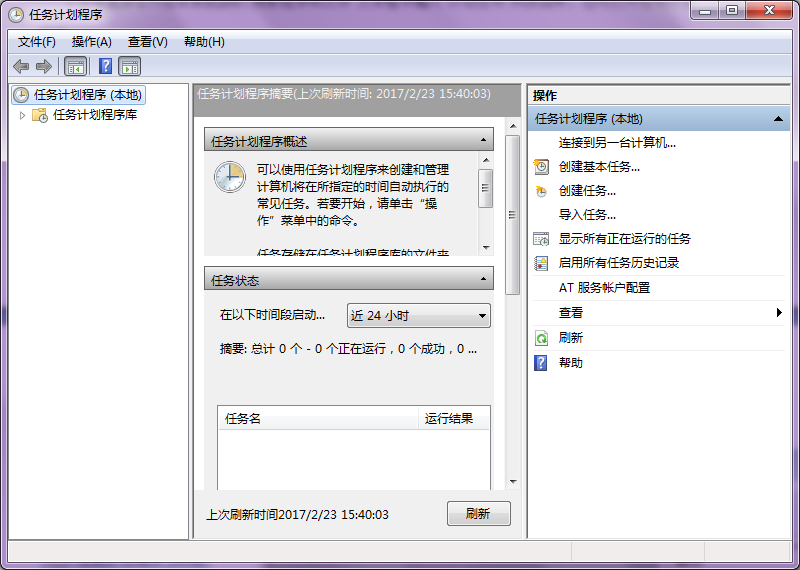Screen dimensions: 800x570
Task: Click the 启用所有任务历史记录 icon
Action: [541, 263]
